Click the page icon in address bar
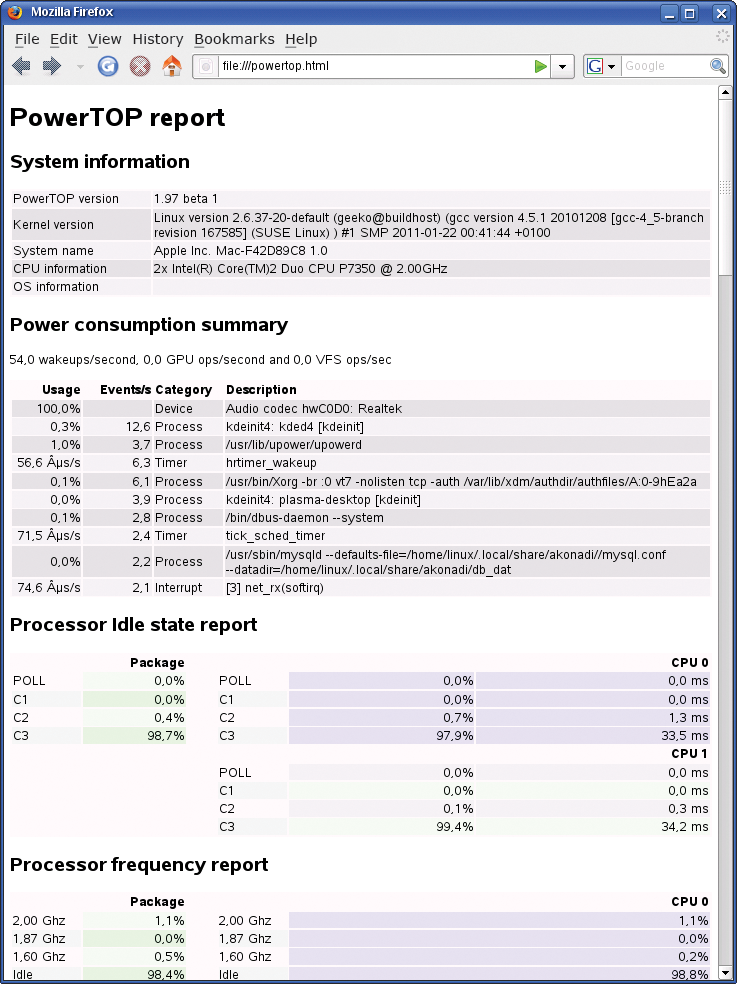Screen dimensions: 737x984 (206, 67)
